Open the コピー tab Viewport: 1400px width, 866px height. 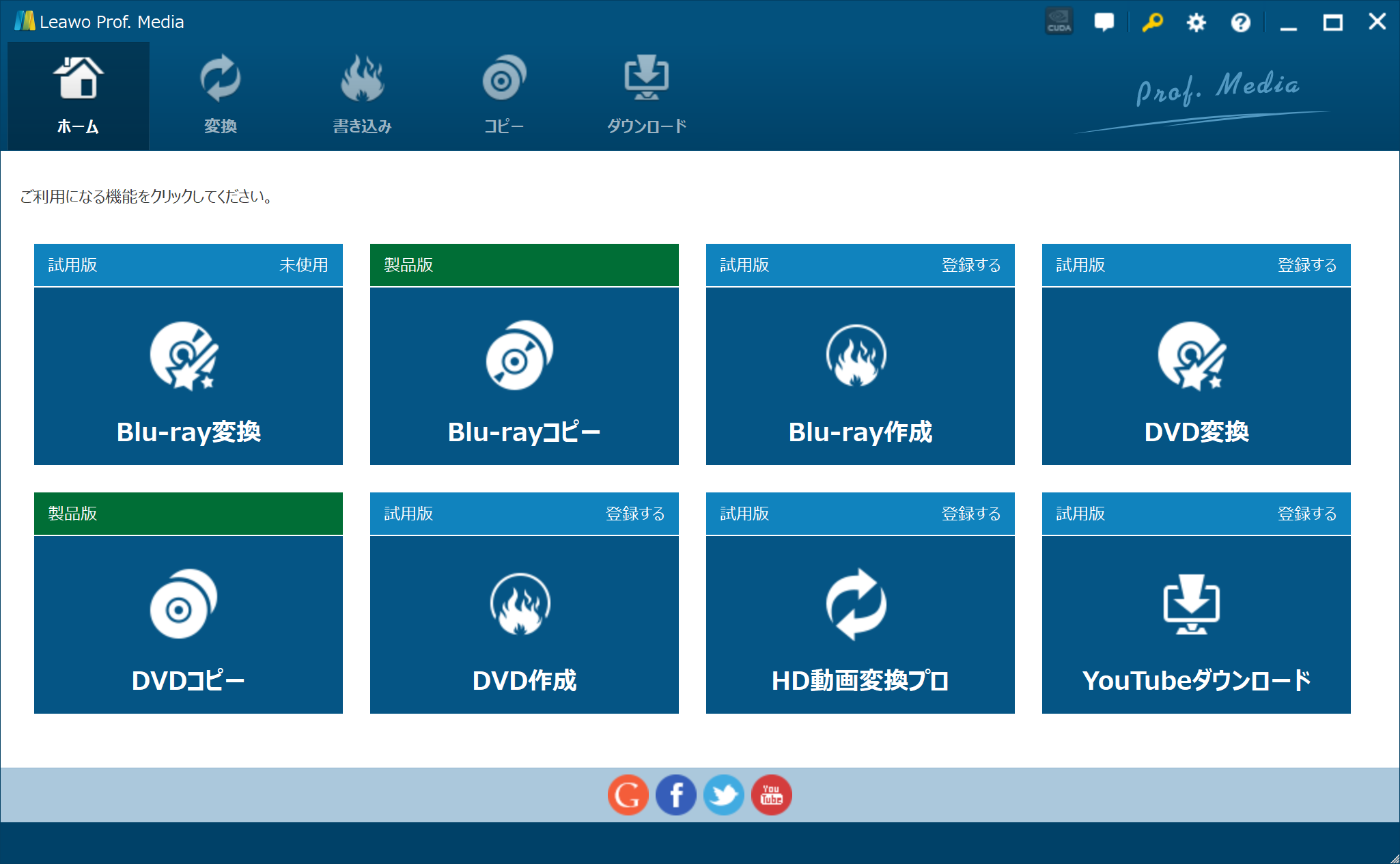[x=504, y=96]
